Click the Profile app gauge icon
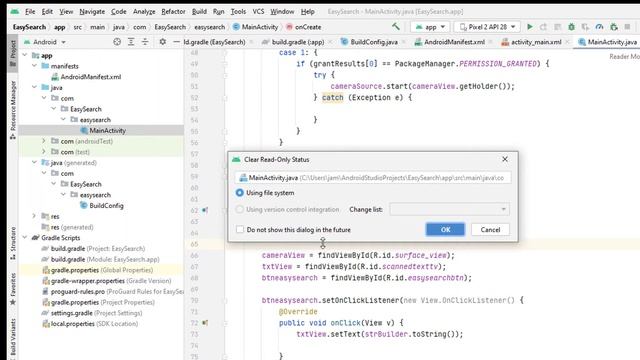Image resolution: width=640 pixels, height=360 pixels. coord(599,27)
